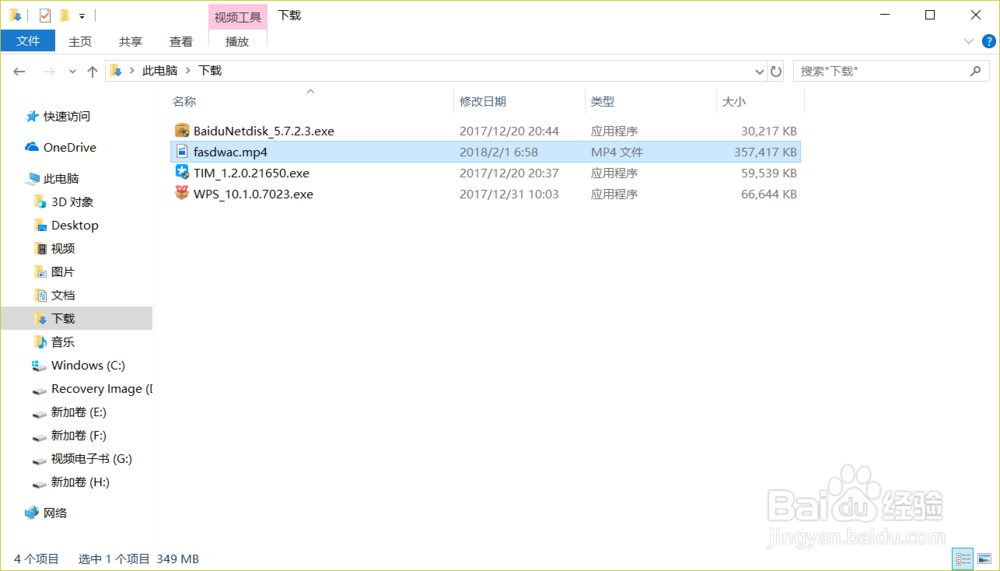Click the refresh button beside address bar
The image size is (1000, 571).
click(776, 71)
